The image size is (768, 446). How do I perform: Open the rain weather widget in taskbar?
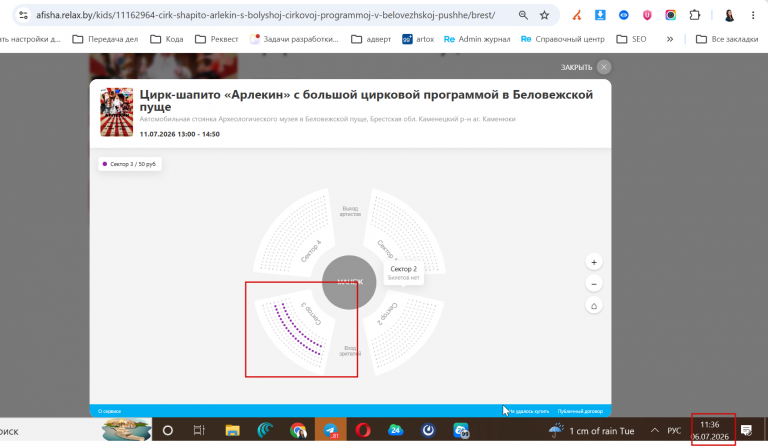click(x=591, y=431)
